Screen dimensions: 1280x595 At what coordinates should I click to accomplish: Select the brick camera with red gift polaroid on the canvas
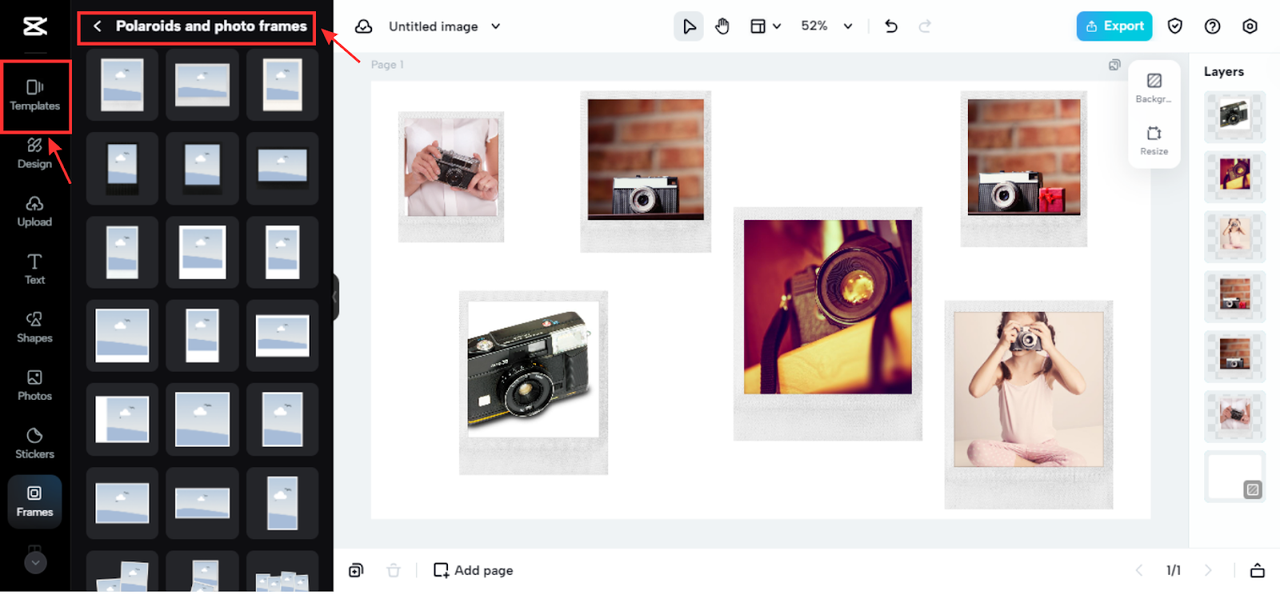[x=1024, y=168]
